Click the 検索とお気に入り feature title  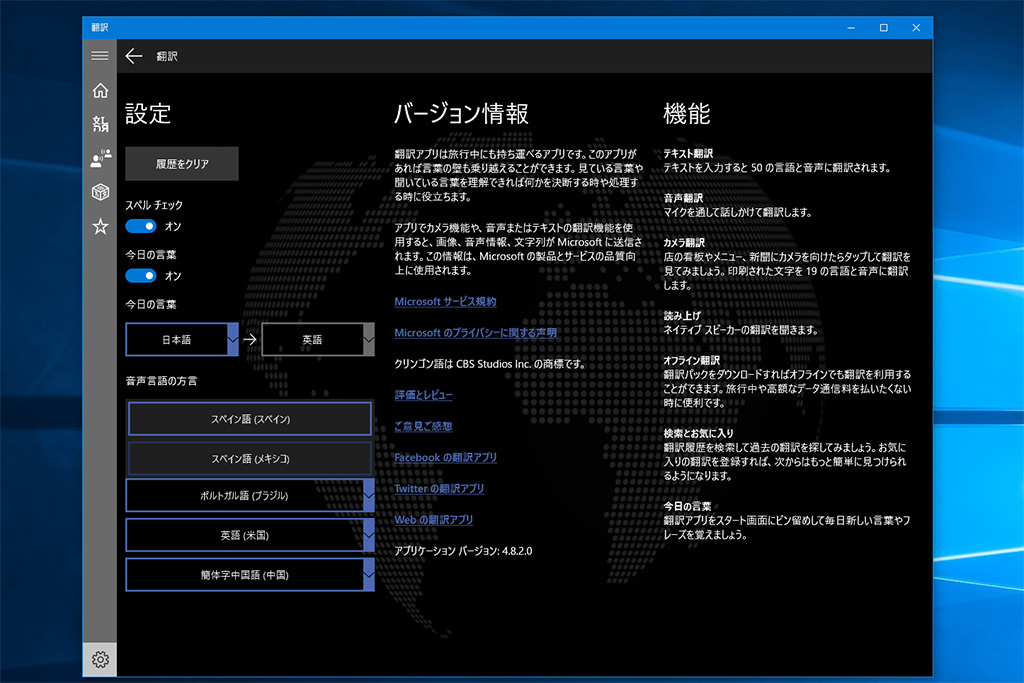tap(698, 433)
